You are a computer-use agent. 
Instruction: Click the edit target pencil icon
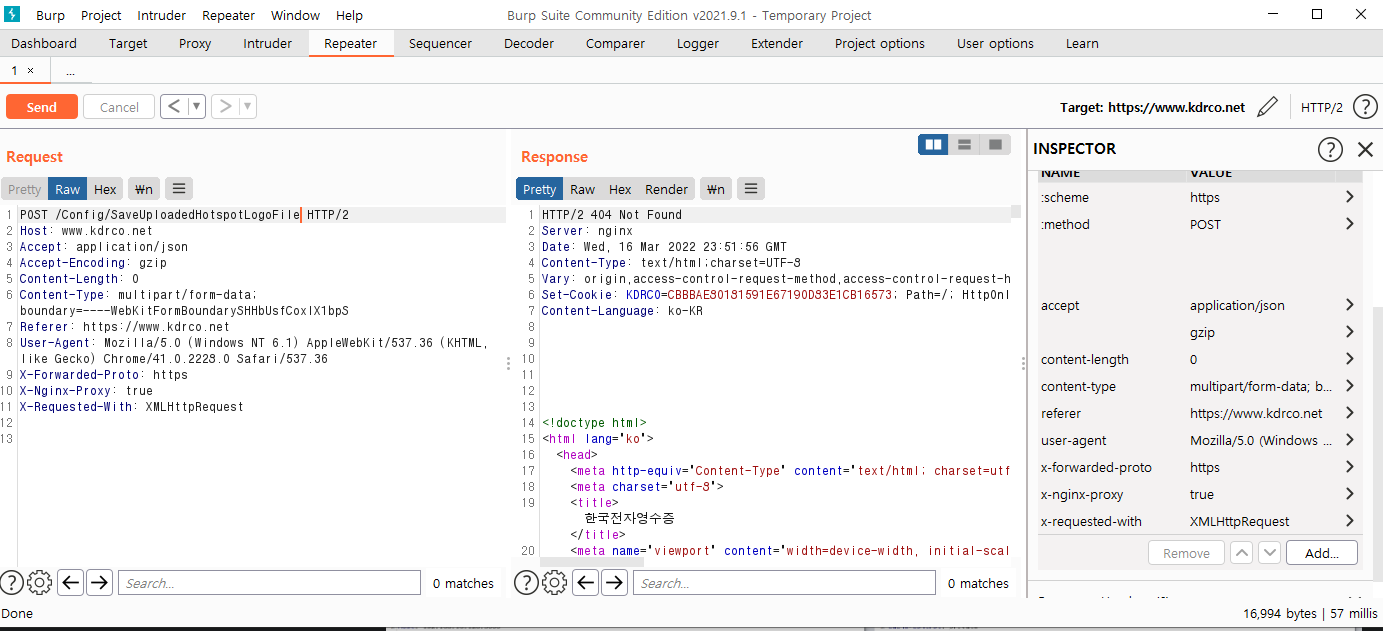1267,107
